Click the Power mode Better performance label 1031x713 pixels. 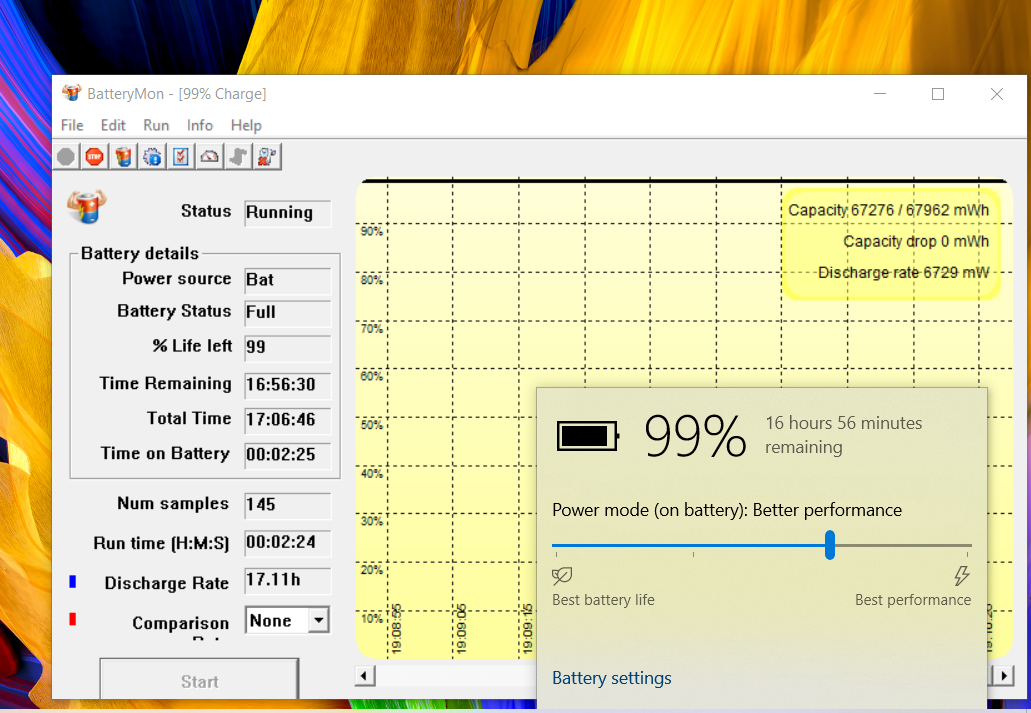(x=727, y=510)
